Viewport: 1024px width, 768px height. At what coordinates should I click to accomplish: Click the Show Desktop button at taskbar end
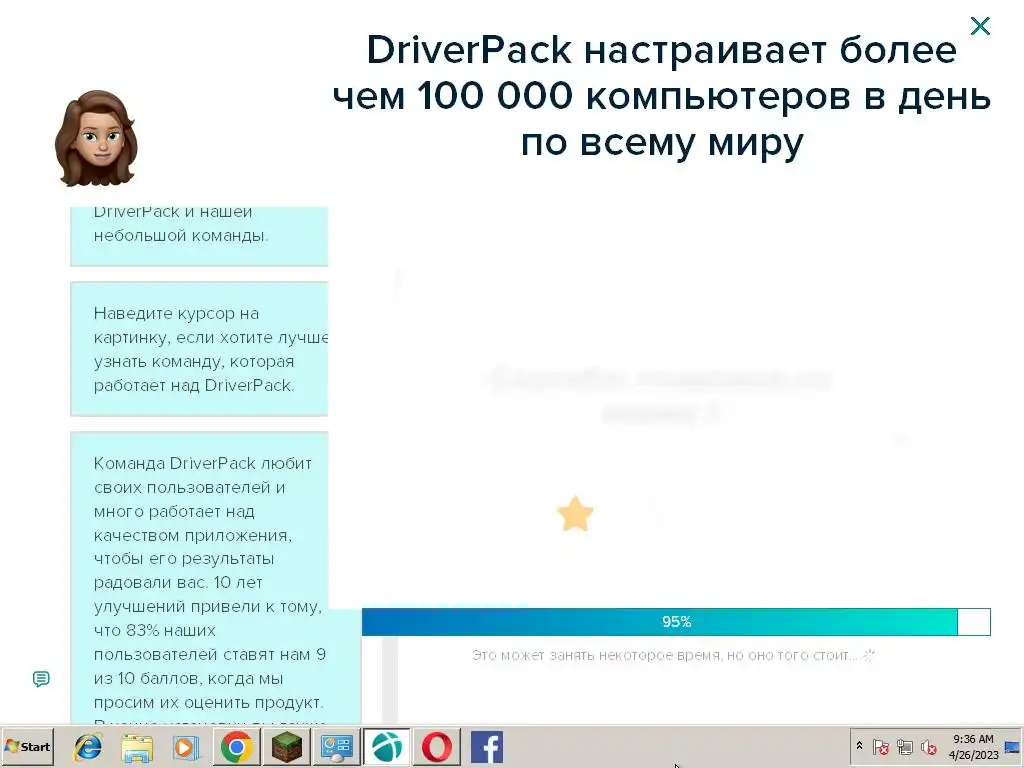(1013, 746)
